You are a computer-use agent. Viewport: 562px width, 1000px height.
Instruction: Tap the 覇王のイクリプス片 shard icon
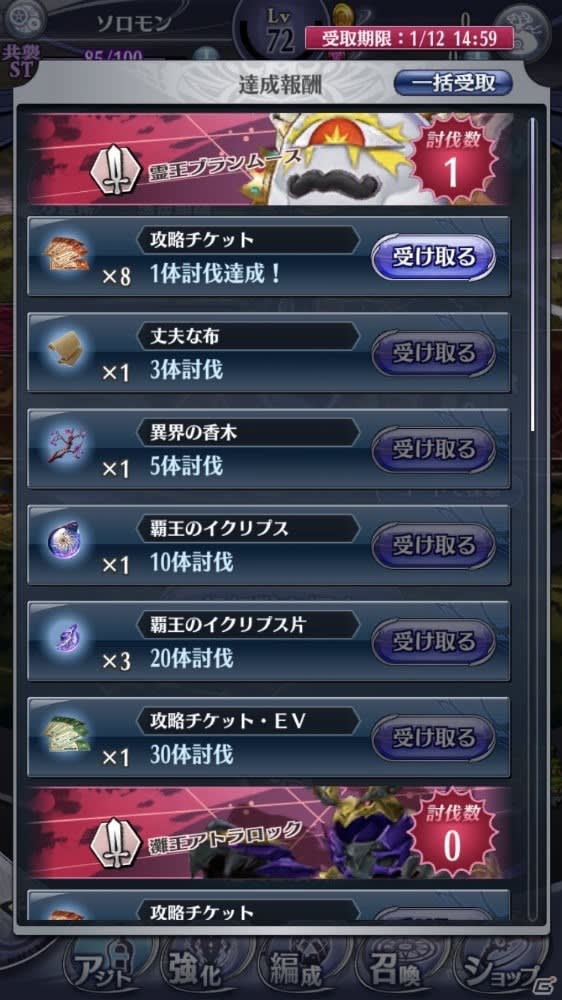tap(66, 637)
